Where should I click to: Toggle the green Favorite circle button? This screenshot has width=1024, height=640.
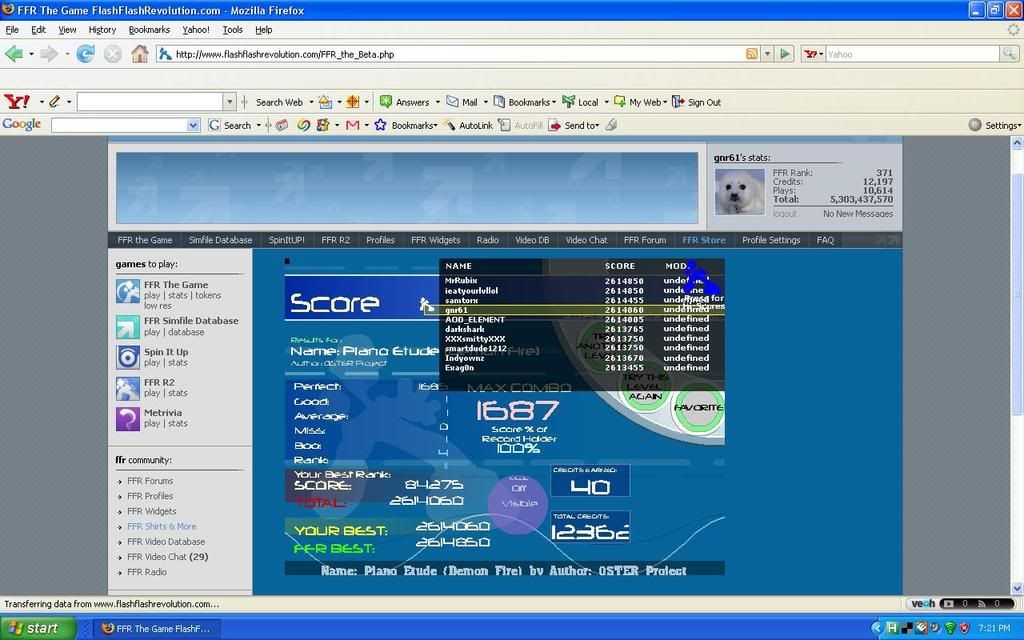pyautogui.click(x=697, y=409)
